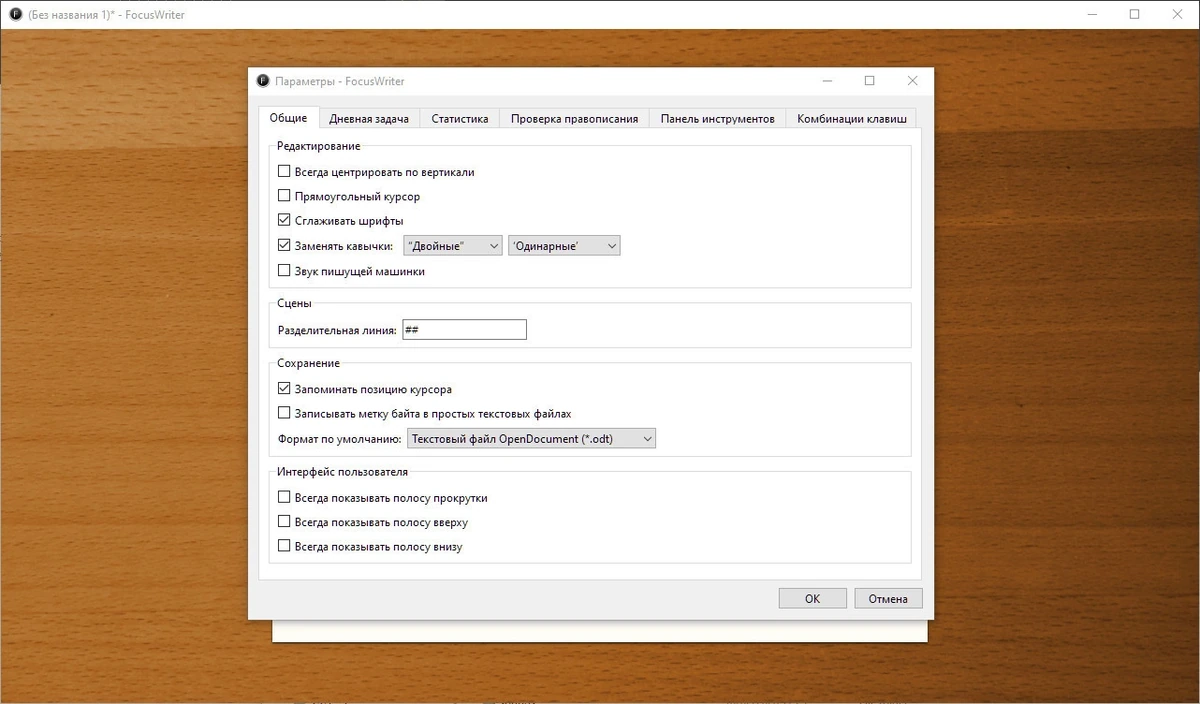Maximize the Параметры dialog
The height and width of the screenshot is (704, 1200).
click(869, 81)
